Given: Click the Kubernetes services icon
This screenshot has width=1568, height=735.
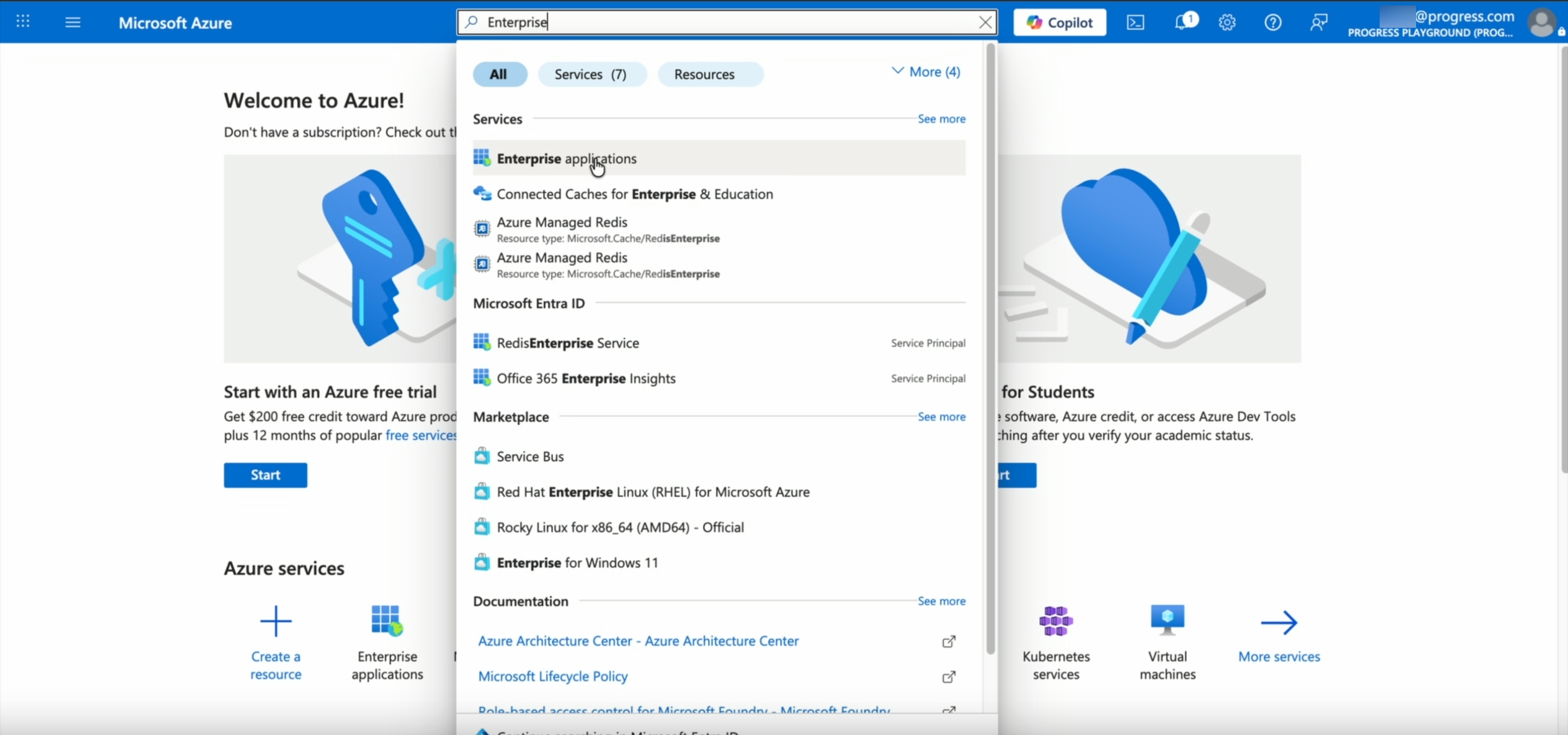Looking at the screenshot, I should point(1056,621).
